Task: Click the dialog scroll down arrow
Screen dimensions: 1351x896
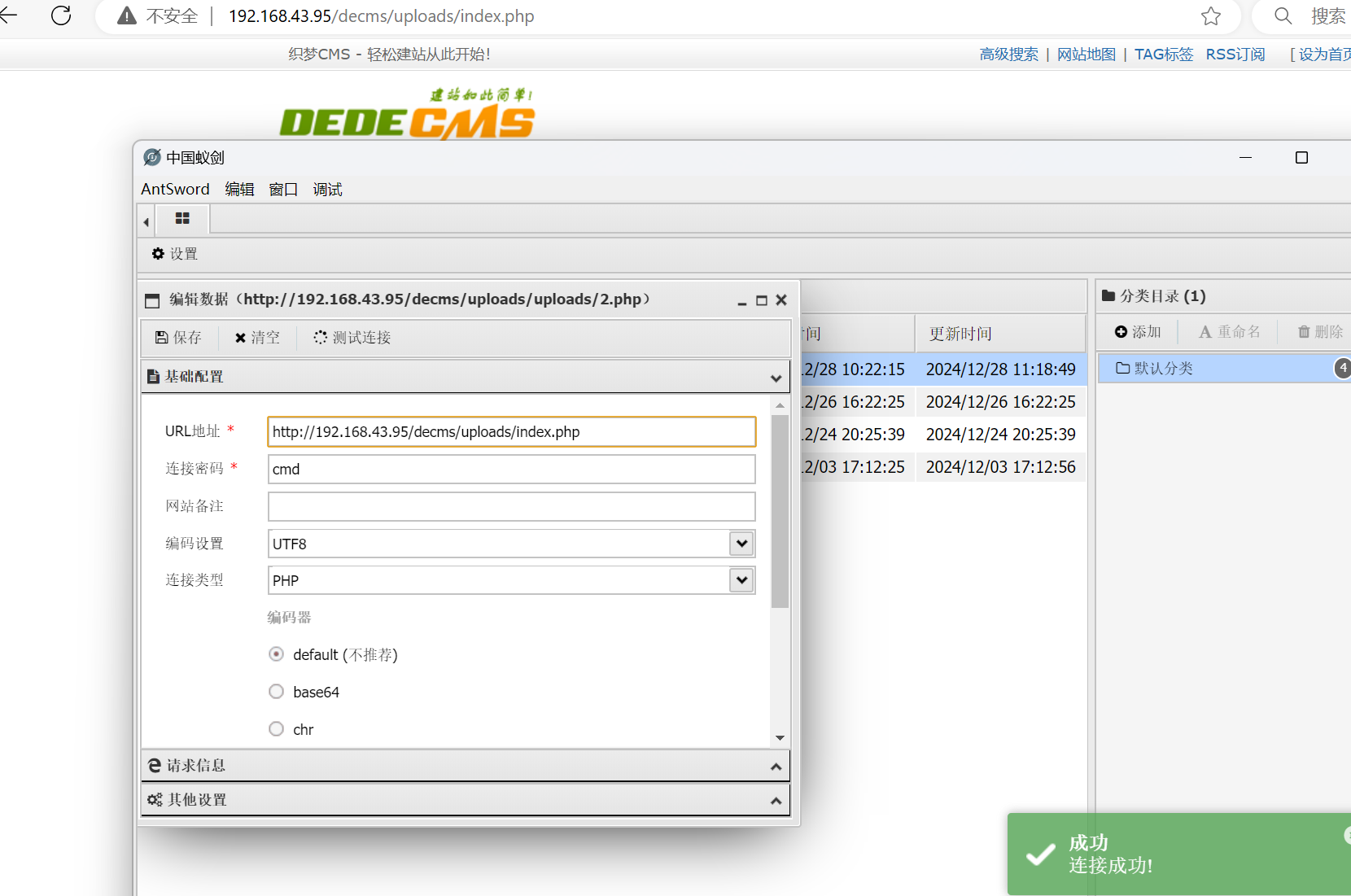Action: pos(780,738)
